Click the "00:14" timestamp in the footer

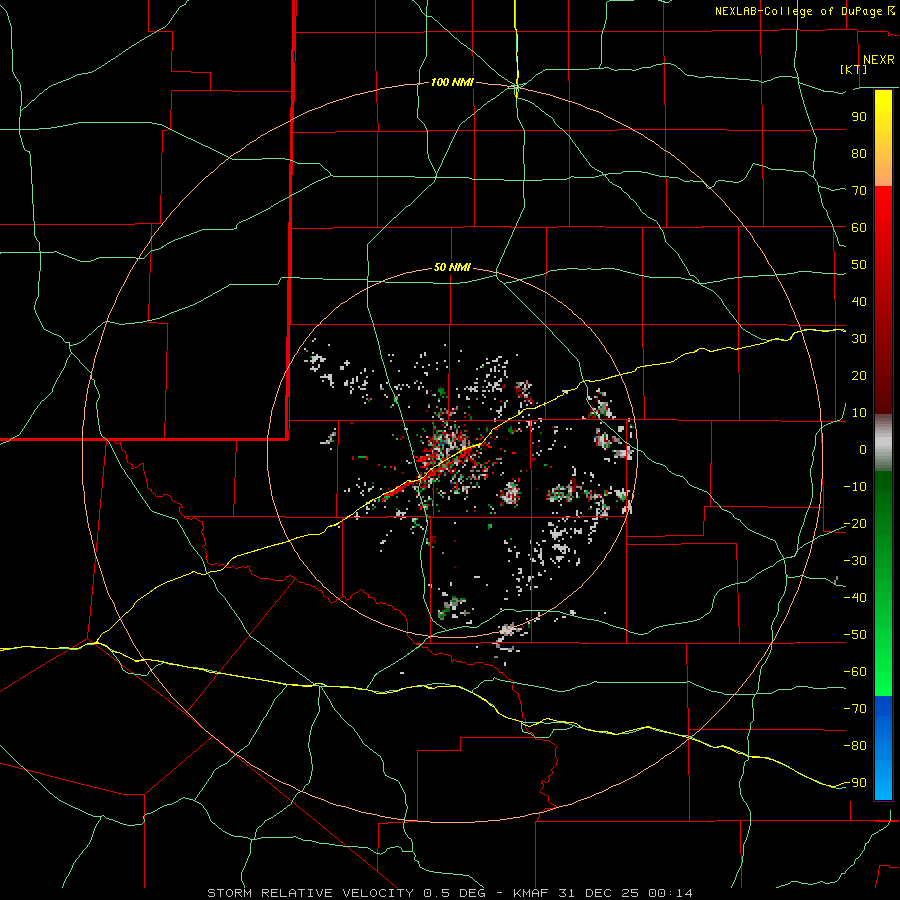pos(670,893)
